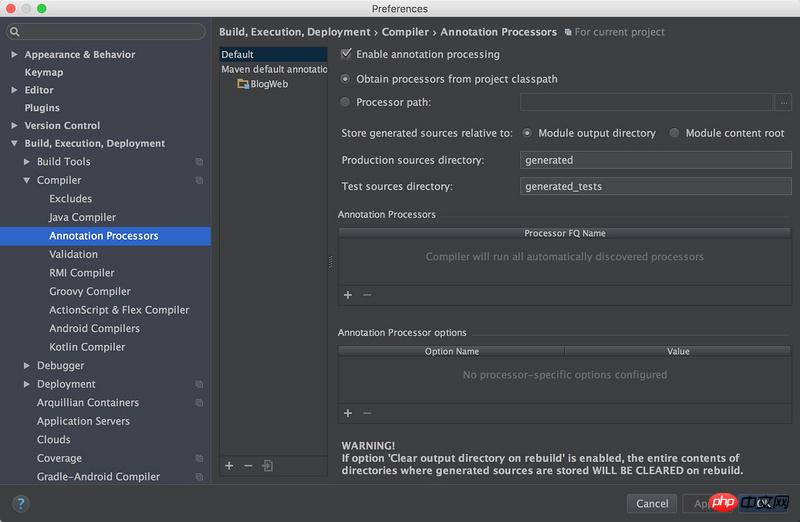Open Groovy Compiler settings

(90, 291)
